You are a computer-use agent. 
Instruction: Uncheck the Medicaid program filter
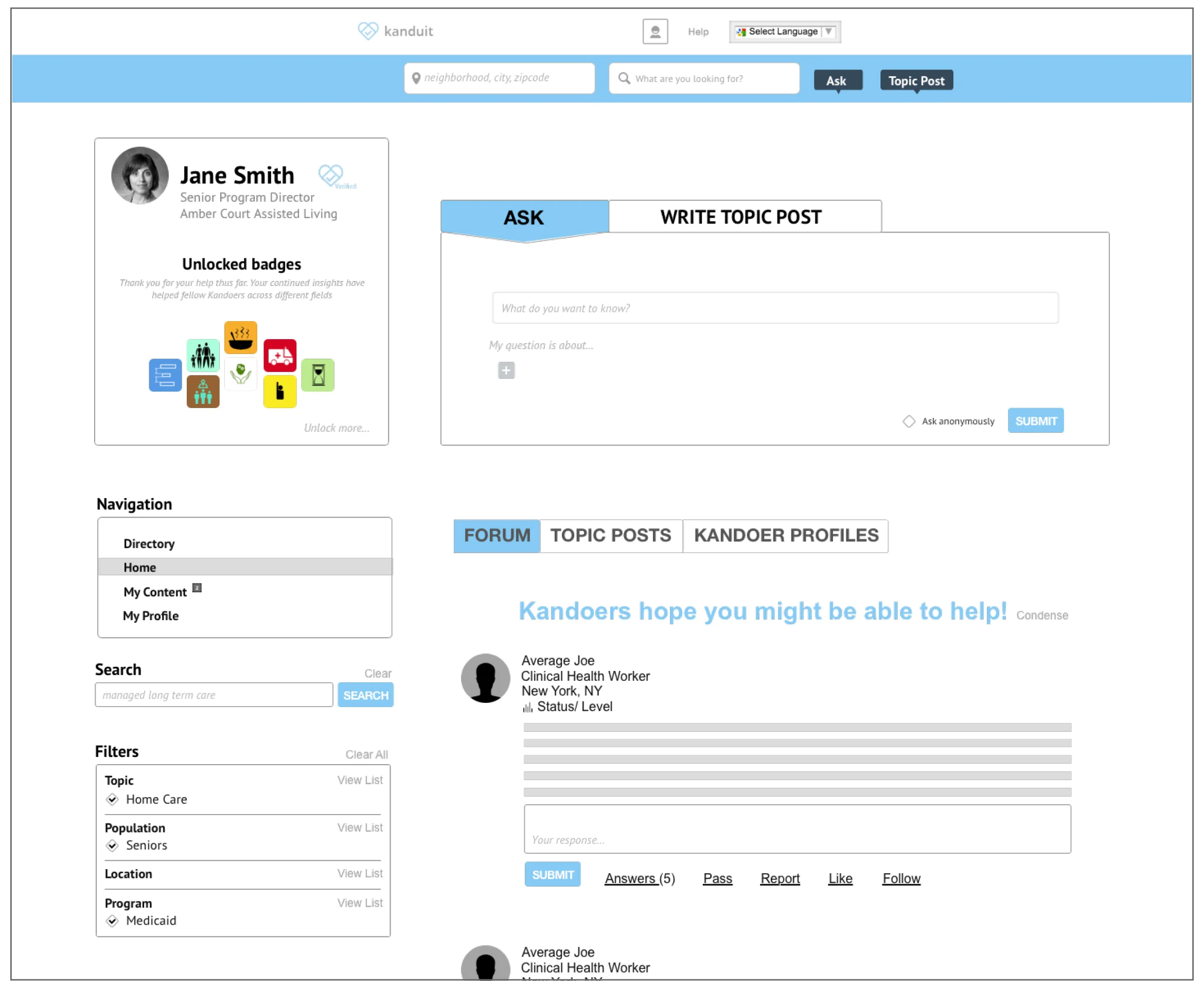point(112,920)
